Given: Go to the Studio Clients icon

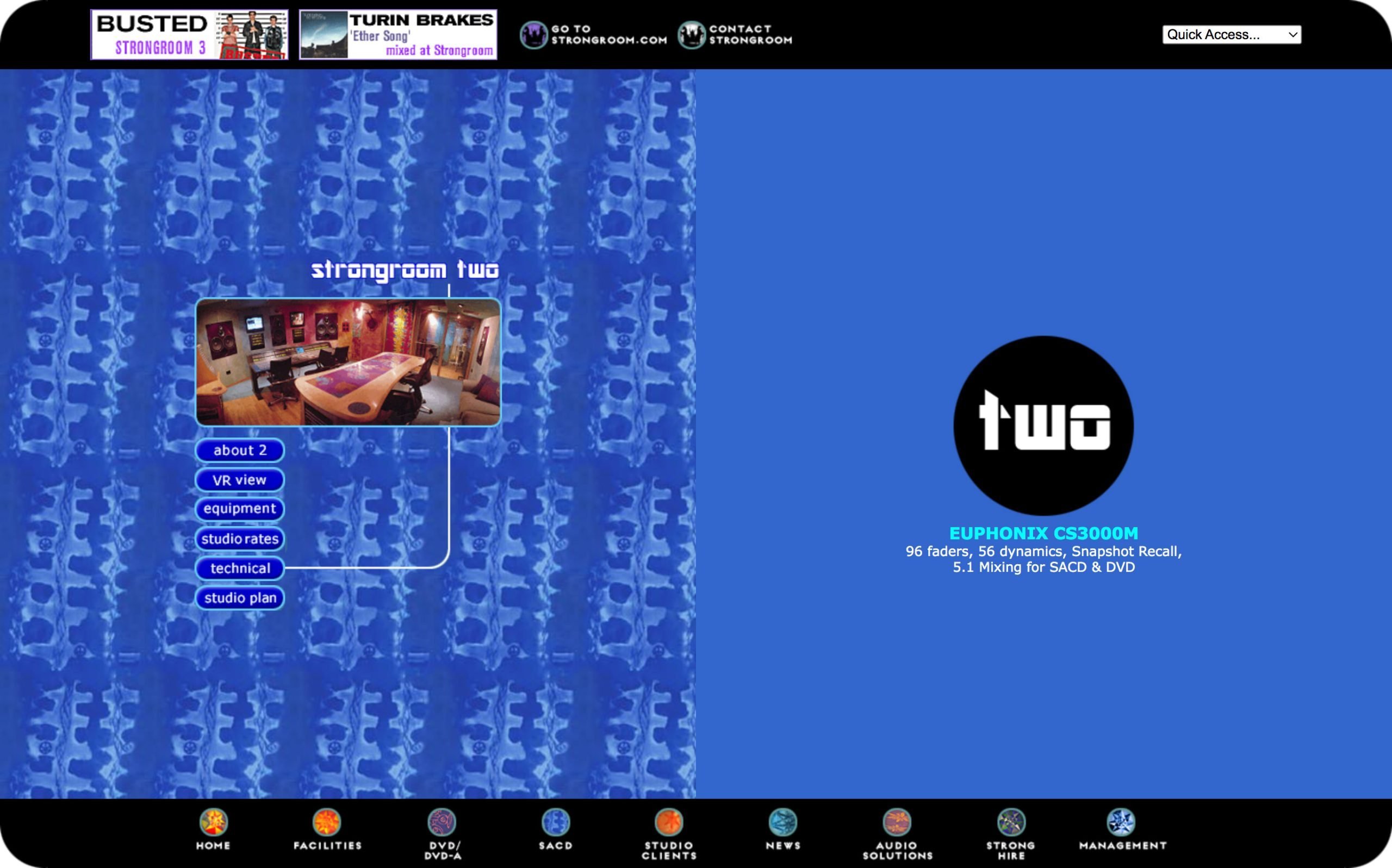Looking at the screenshot, I should pyautogui.click(x=669, y=823).
